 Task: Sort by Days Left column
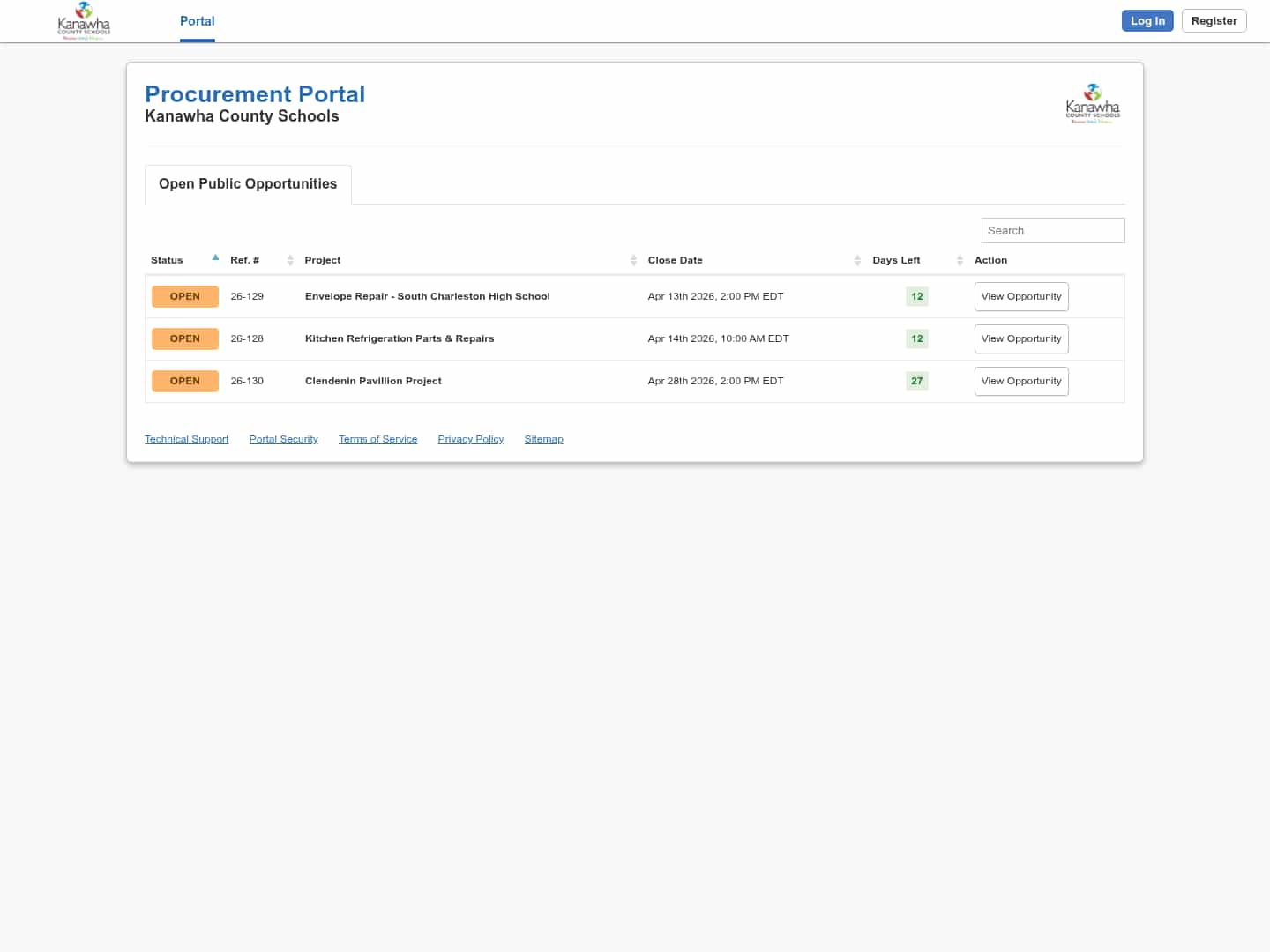(896, 260)
